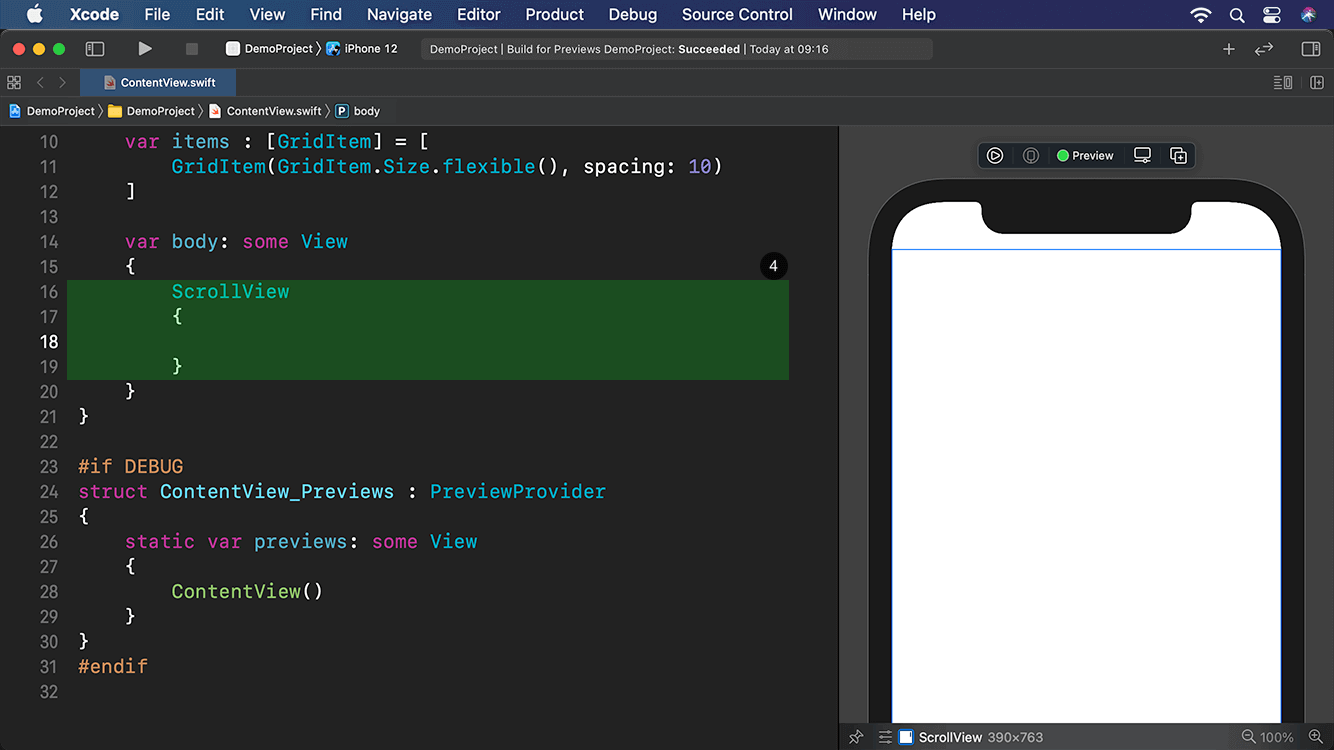Click line number 18 in gutter
This screenshot has width=1334, height=750.
tap(48, 341)
